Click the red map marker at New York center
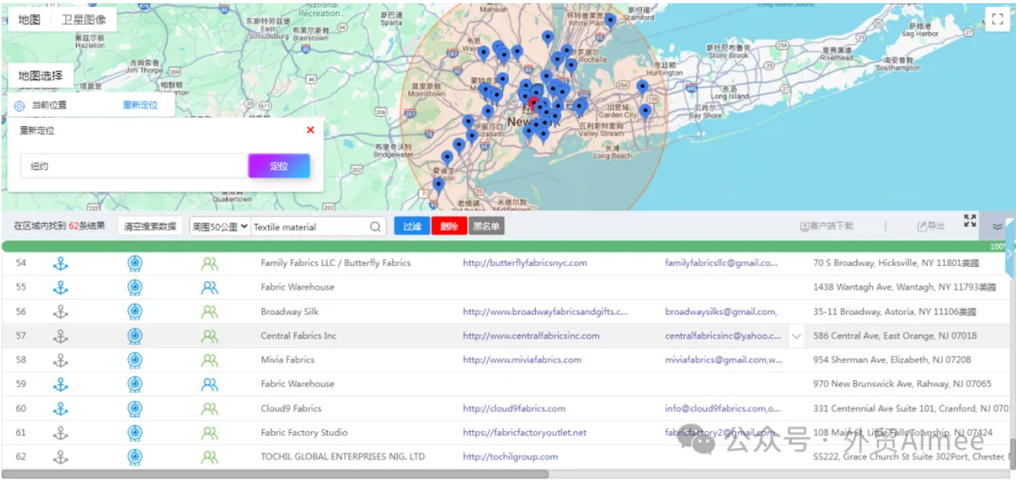The image size is (1016, 480). pyautogui.click(x=533, y=104)
